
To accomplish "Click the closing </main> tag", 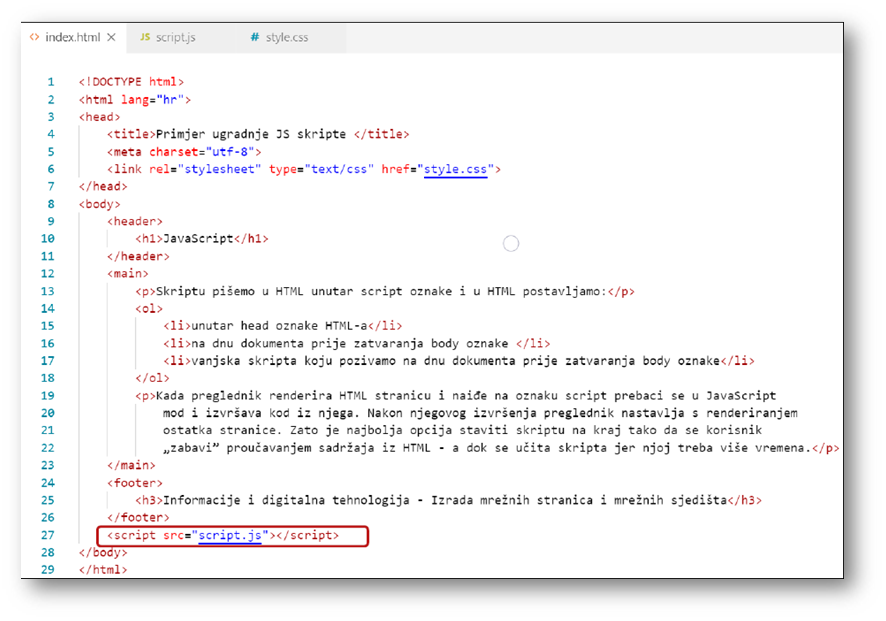I will 131,466.
